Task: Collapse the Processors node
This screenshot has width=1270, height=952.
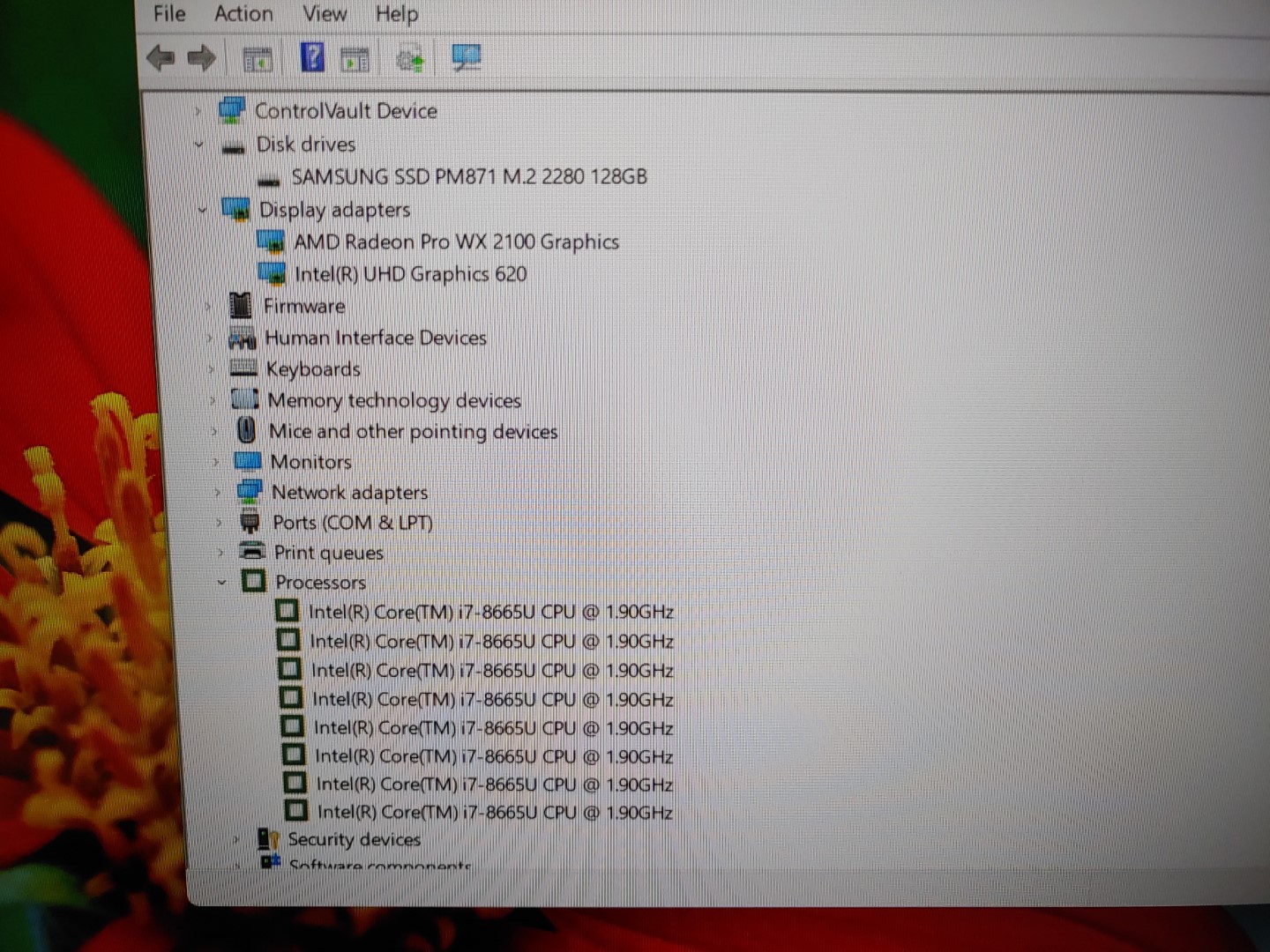Action: point(222,583)
